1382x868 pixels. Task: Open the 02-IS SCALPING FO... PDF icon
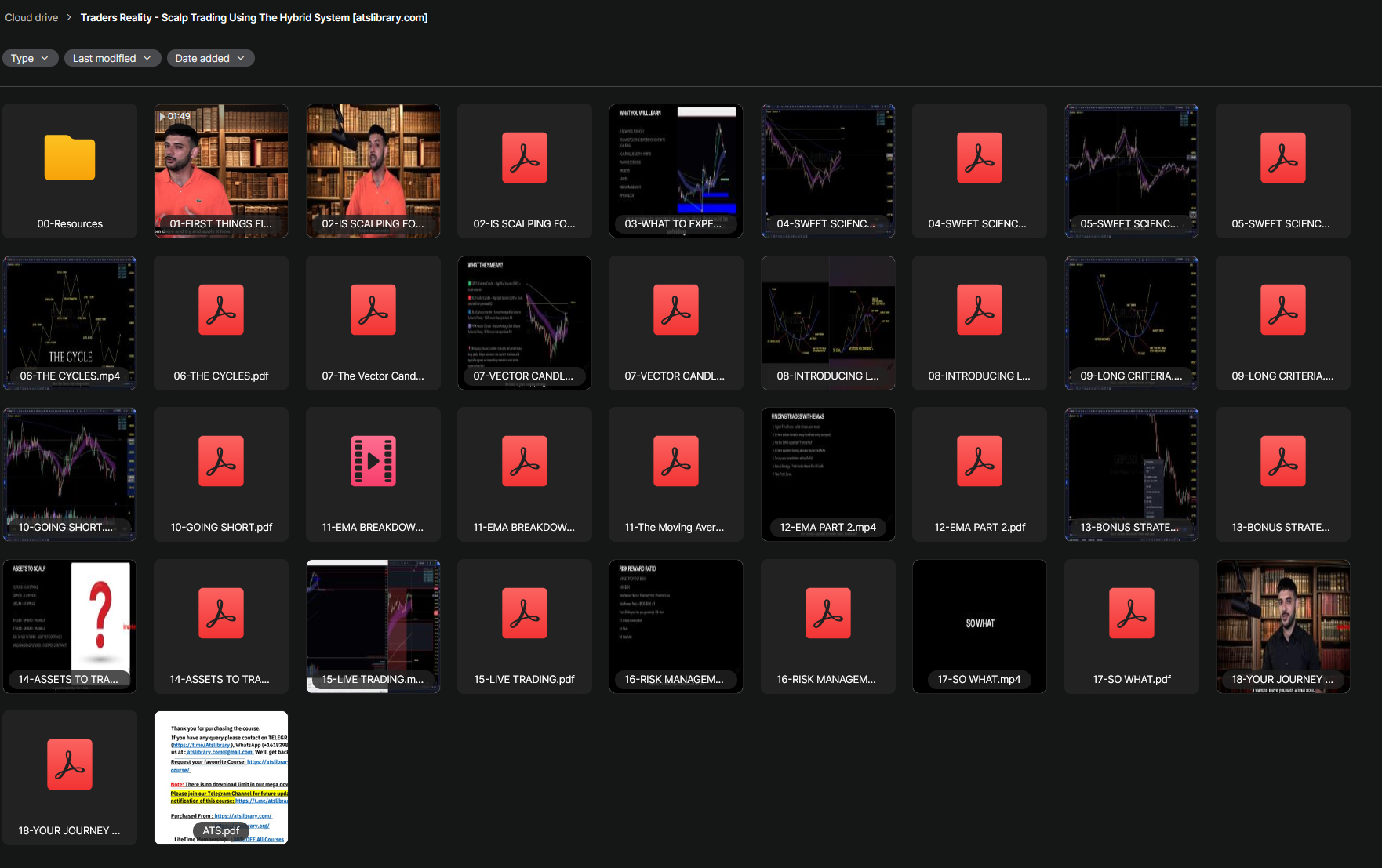pyautogui.click(x=524, y=158)
